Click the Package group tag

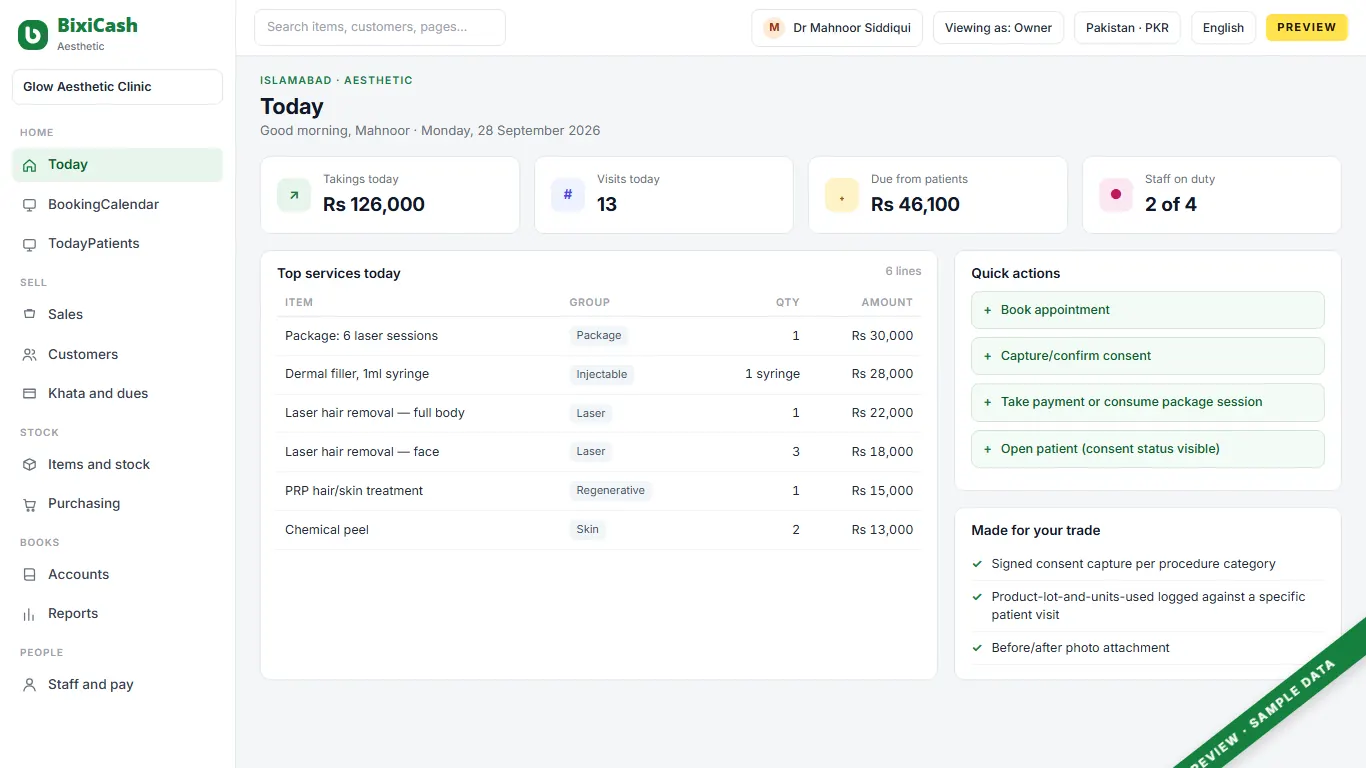[x=599, y=336]
